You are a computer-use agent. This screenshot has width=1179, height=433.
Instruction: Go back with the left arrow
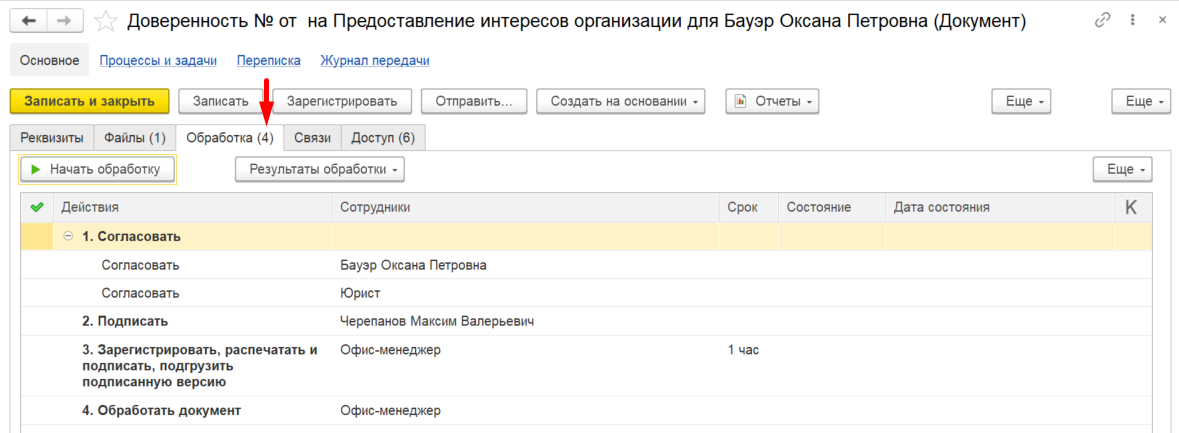(x=28, y=21)
